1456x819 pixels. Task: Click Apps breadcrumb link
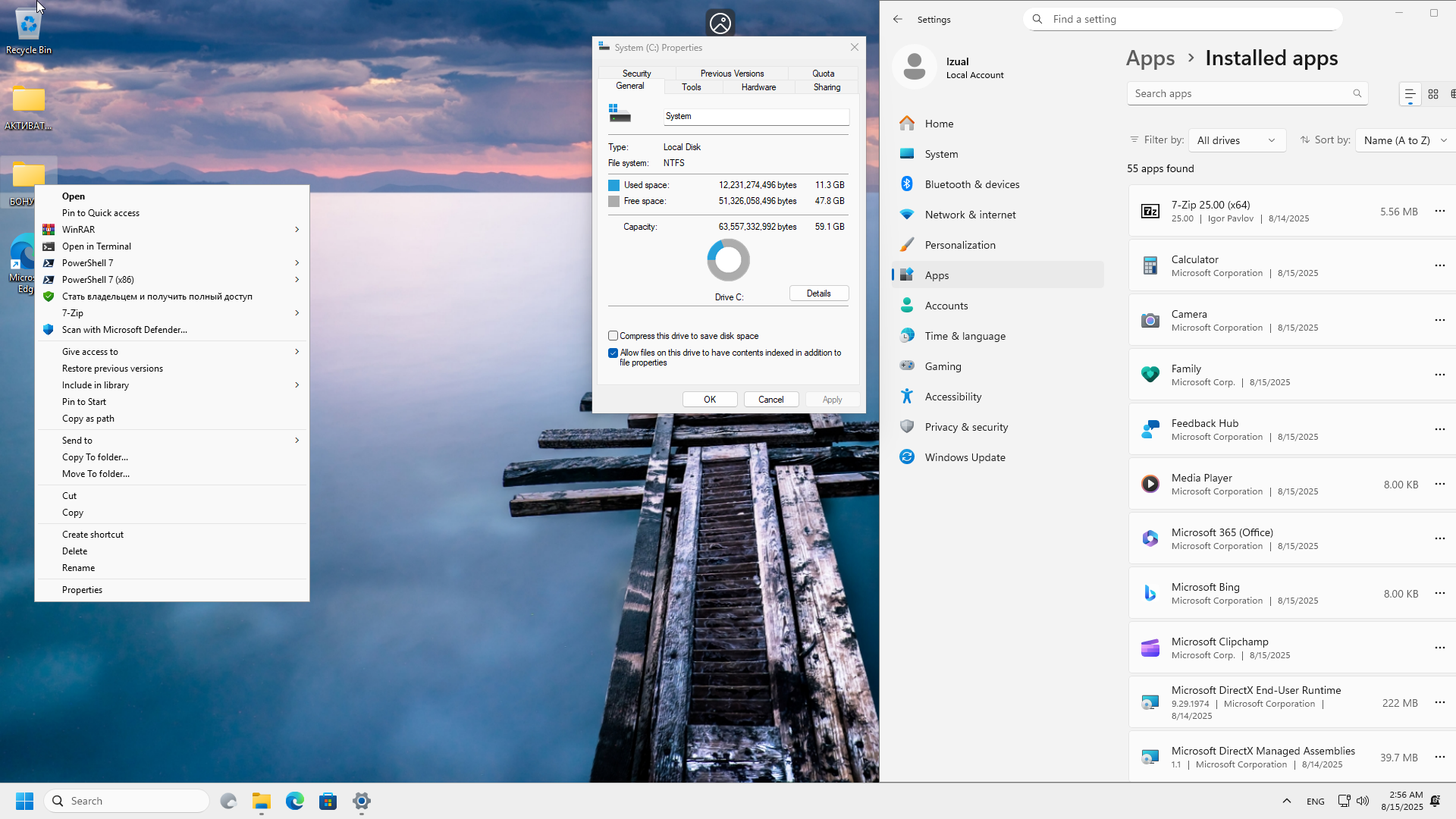pos(1150,58)
